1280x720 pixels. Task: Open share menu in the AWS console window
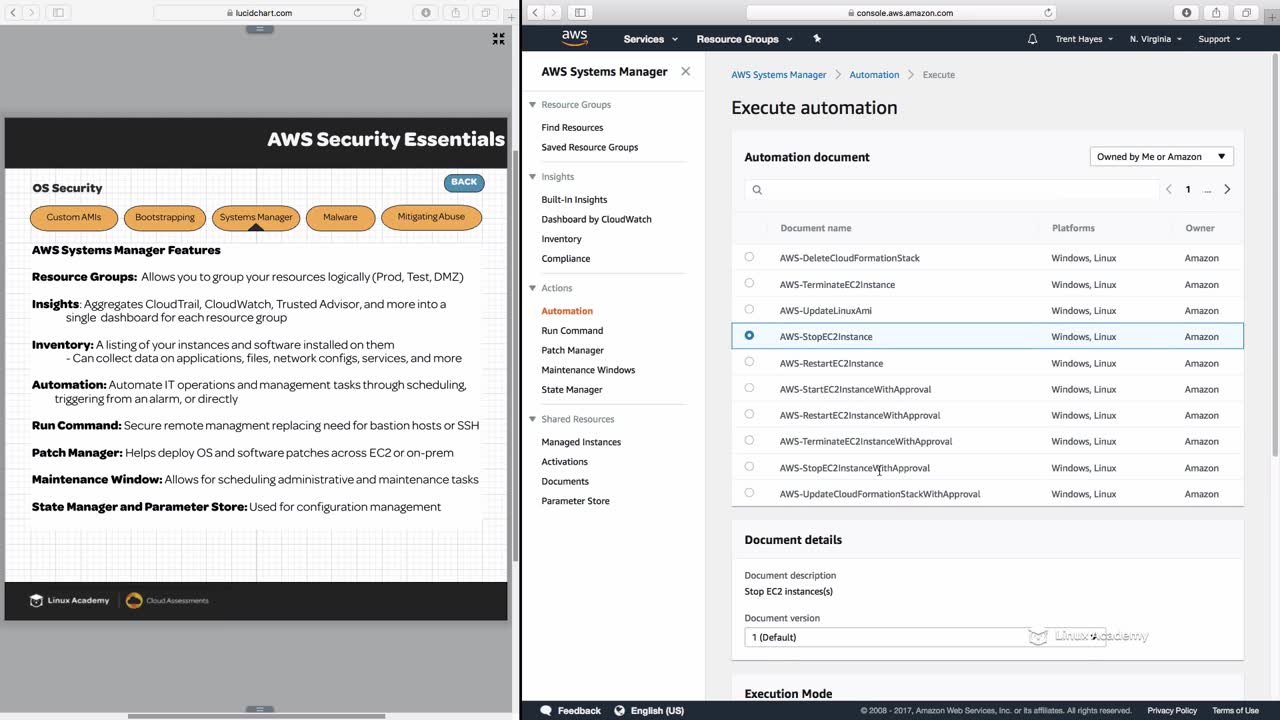(x=1216, y=13)
